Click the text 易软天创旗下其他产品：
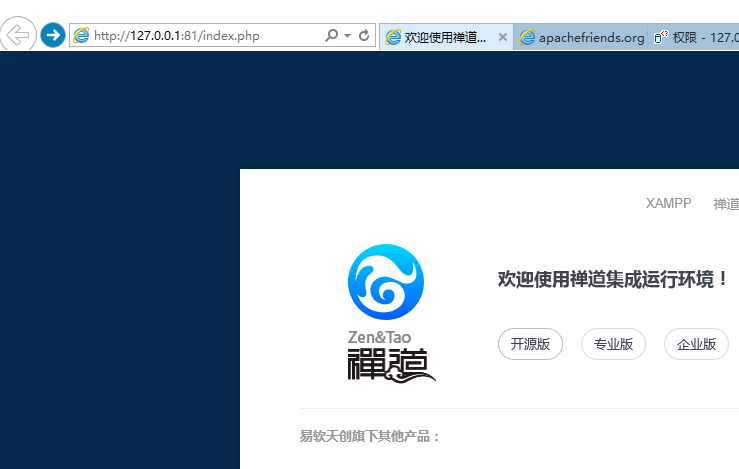 [370, 436]
